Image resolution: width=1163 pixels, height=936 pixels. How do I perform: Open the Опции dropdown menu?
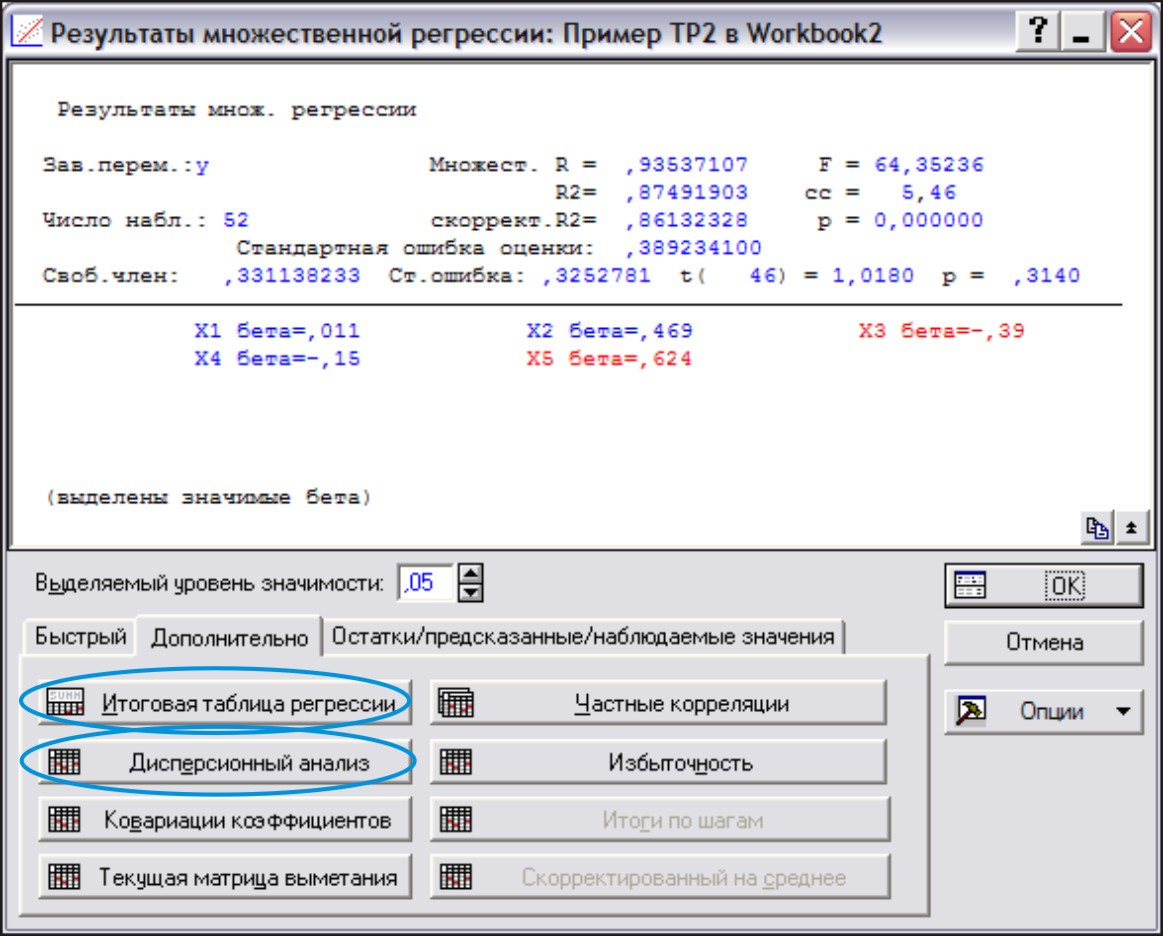tap(1044, 711)
